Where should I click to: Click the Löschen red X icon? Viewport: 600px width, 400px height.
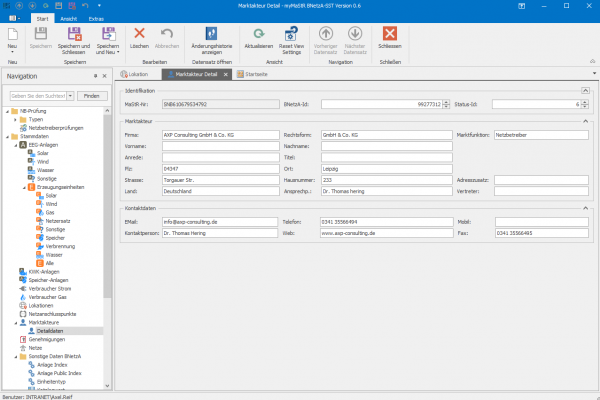coord(139,35)
